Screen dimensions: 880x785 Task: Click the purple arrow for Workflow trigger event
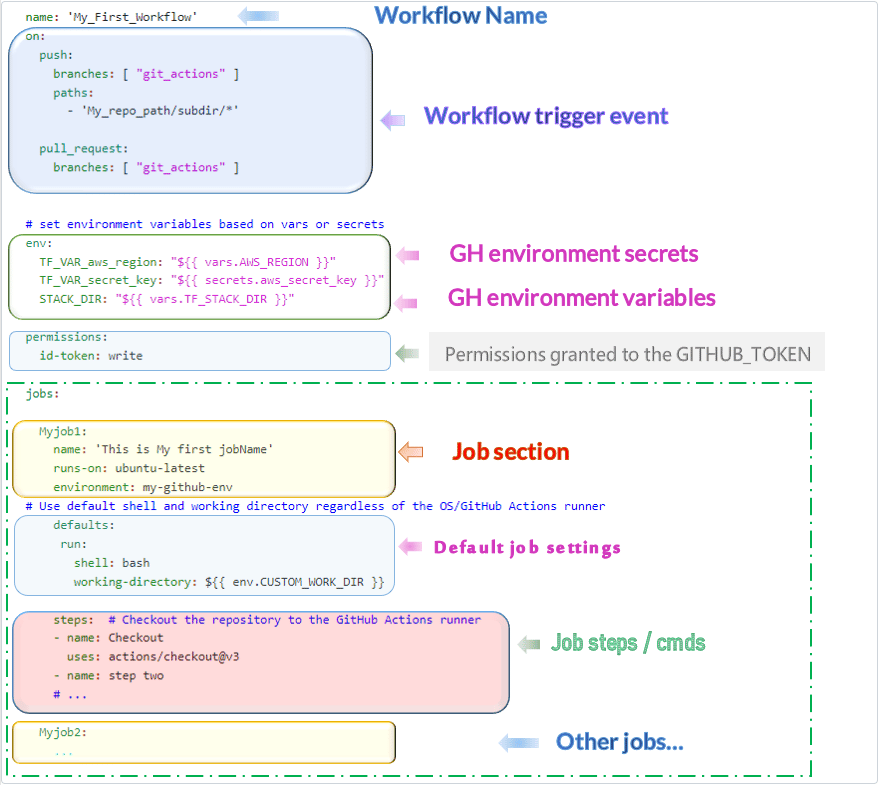point(393,120)
